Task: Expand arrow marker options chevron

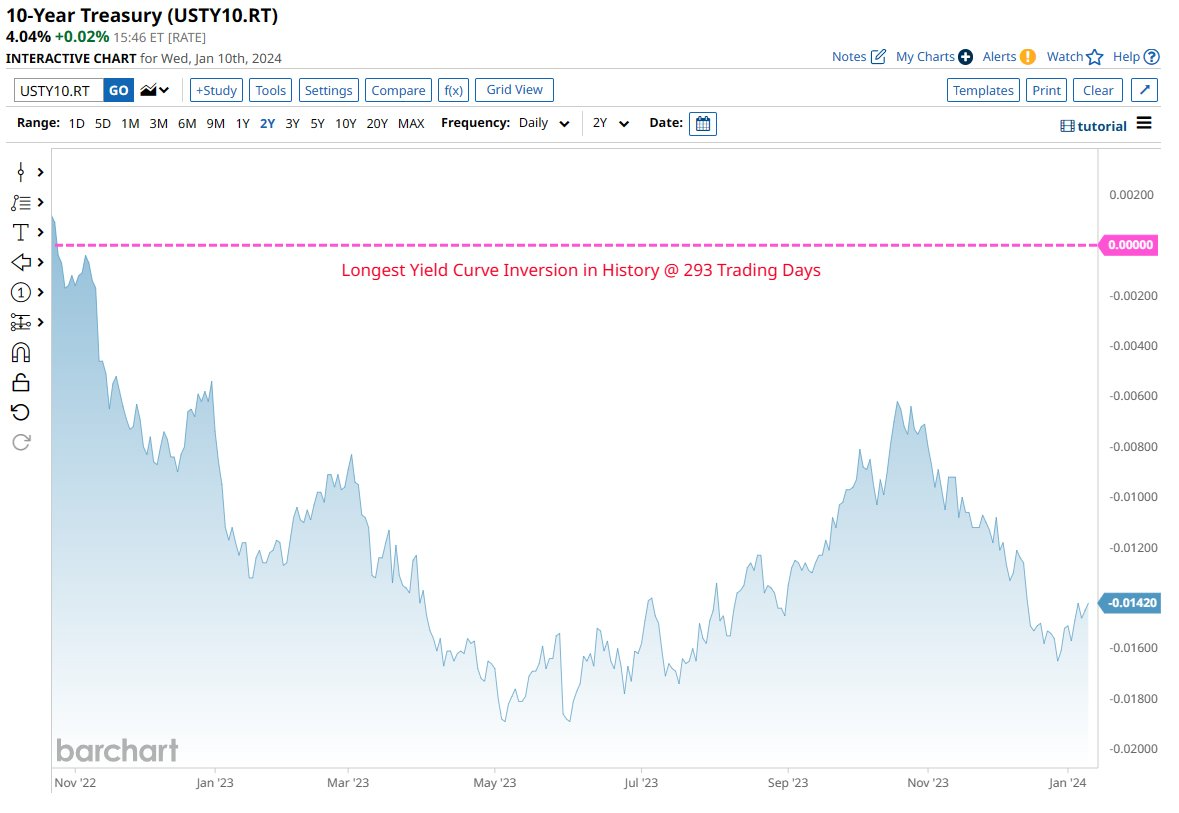Action: tap(41, 262)
